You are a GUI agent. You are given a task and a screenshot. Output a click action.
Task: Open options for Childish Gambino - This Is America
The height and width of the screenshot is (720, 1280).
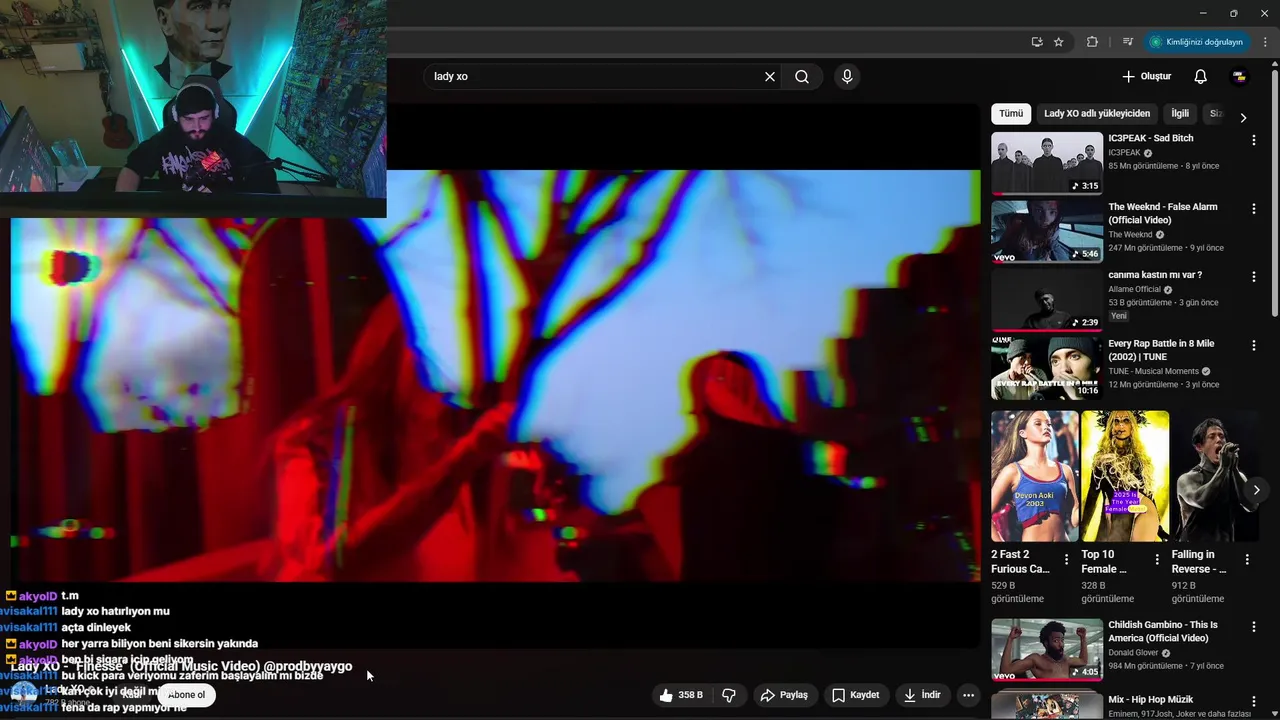1253,627
